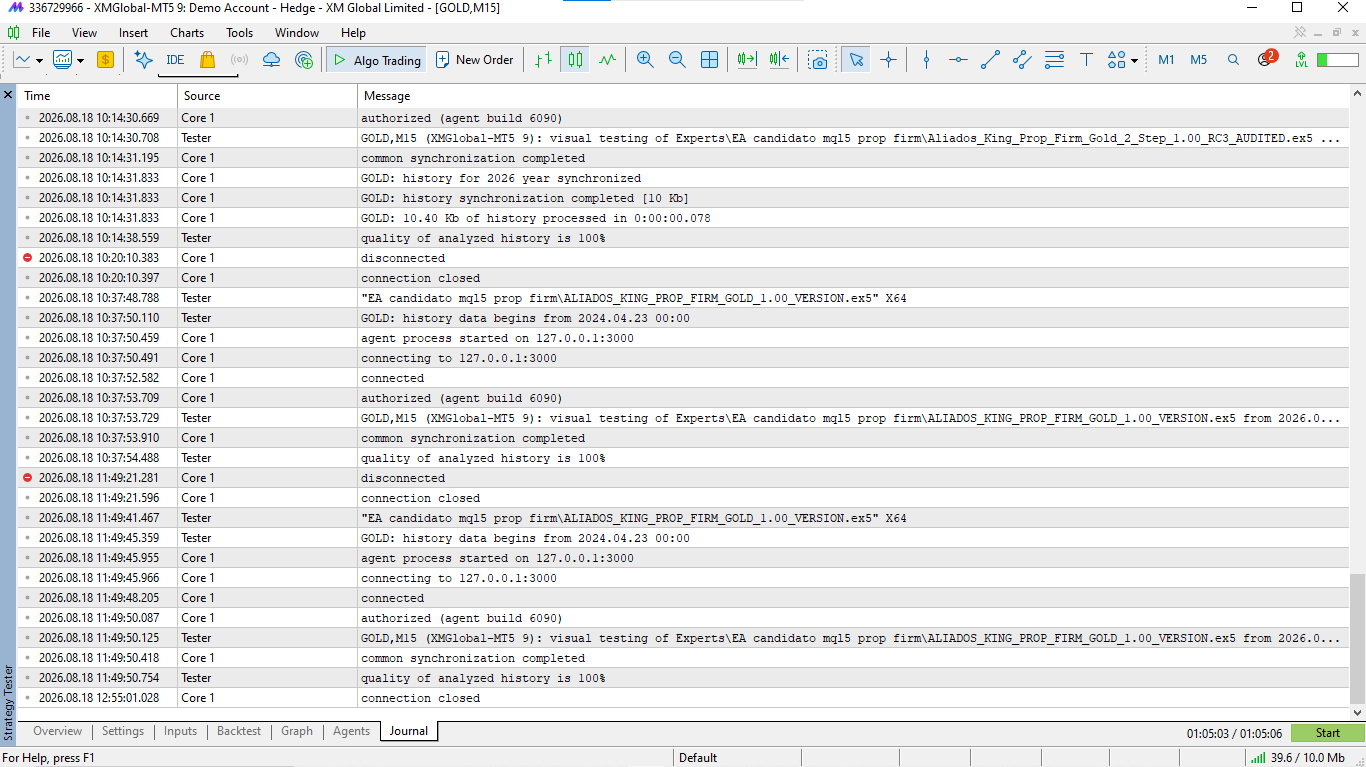The height and width of the screenshot is (767, 1366).
Task: Click the Message column header
Action: click(x=853, y=96)
